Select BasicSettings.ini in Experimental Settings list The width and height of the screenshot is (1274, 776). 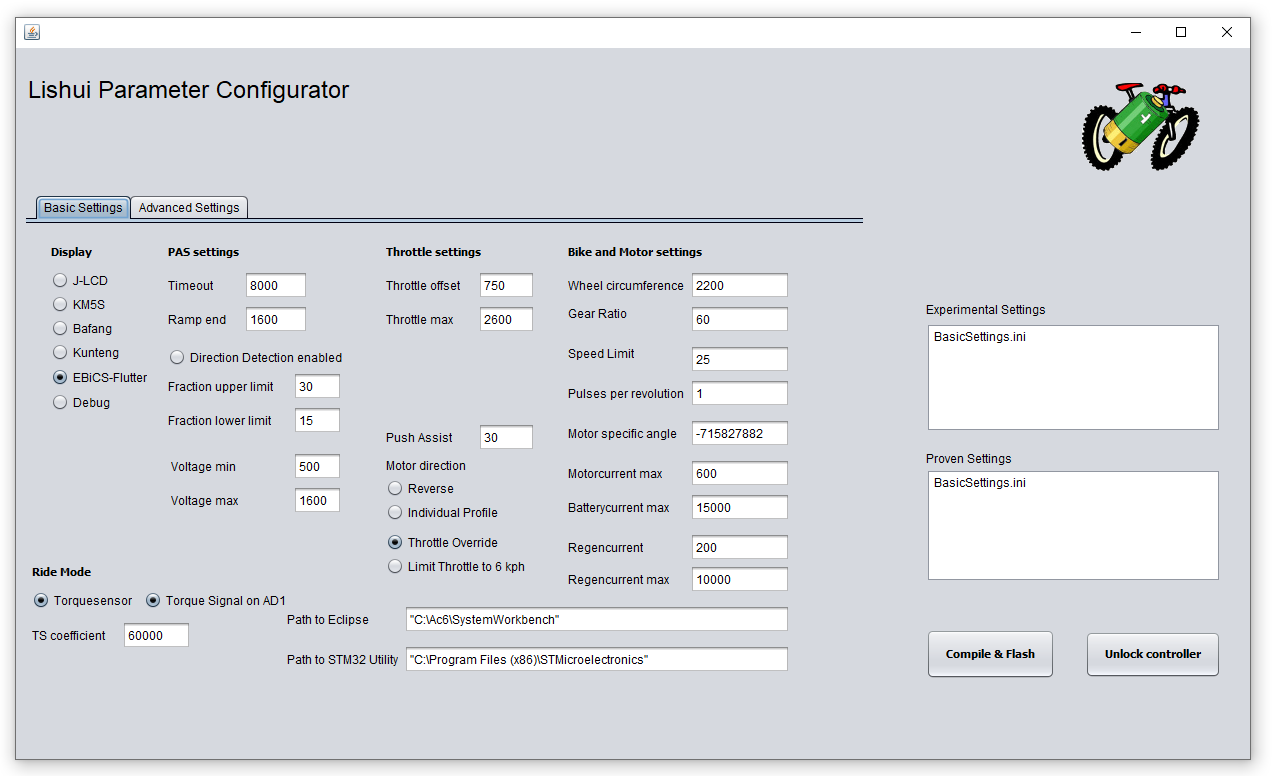click(x=980, y=337)
